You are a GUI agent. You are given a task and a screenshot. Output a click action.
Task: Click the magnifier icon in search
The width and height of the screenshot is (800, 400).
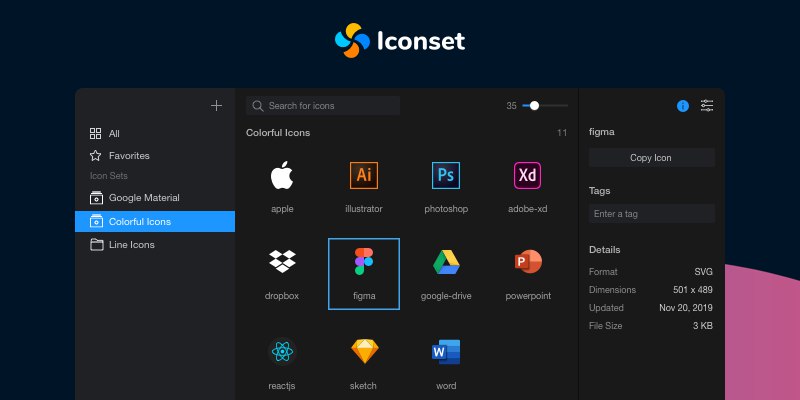click(x=258, y=106)
